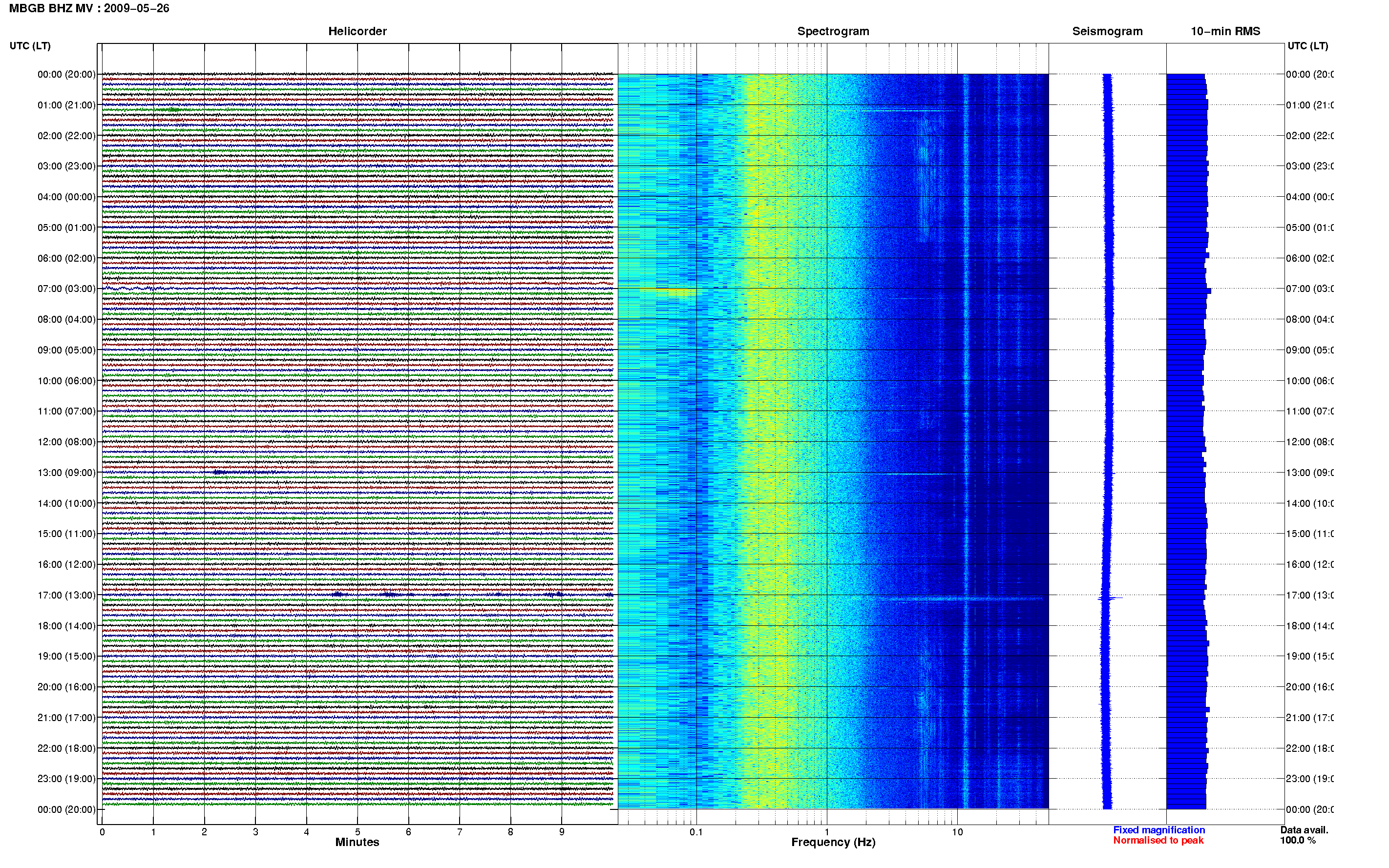This screenshot has height=868, width=1389.
Task: Select the Spectrogram panel heading
Action: click(833, 32)
